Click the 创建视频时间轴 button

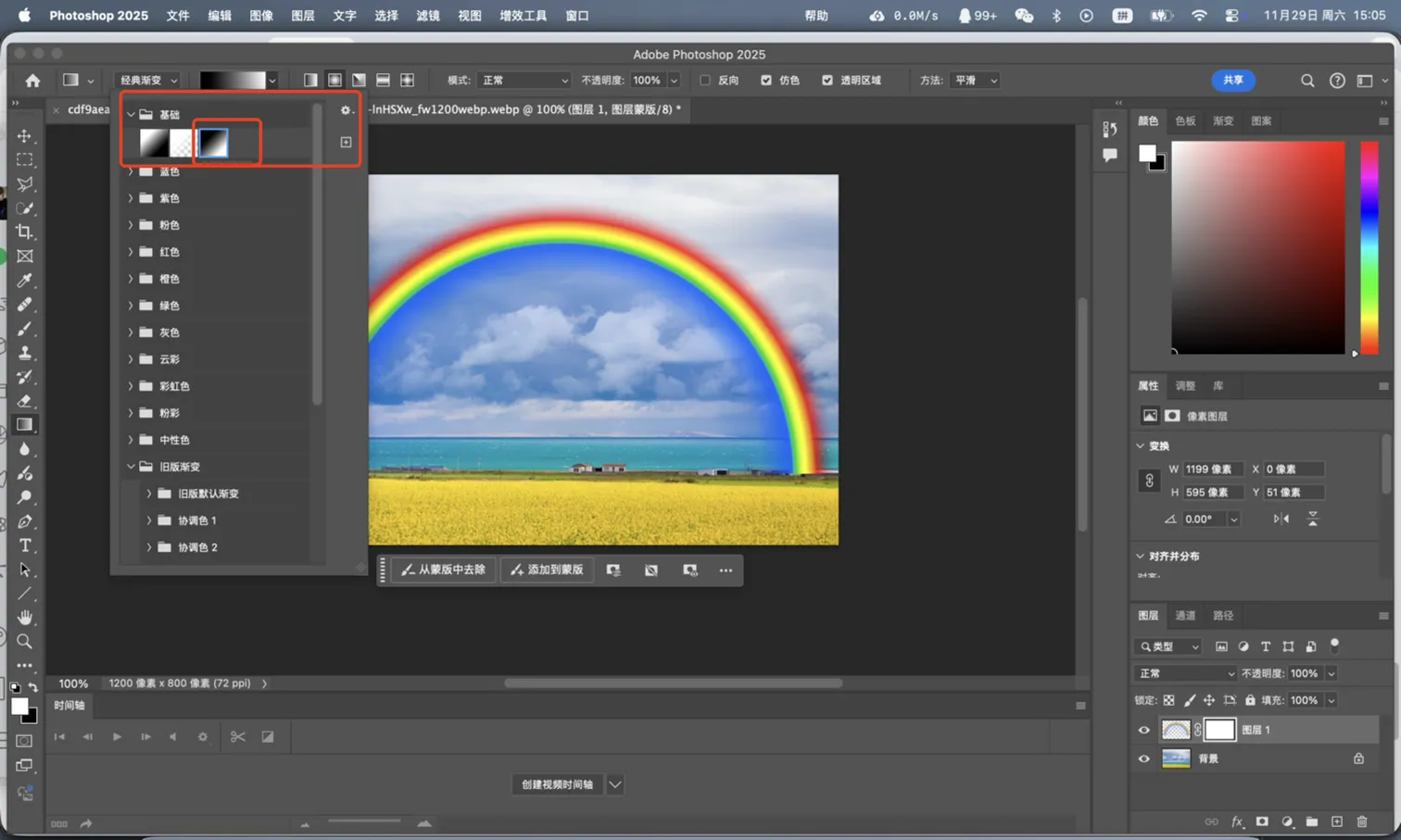coord(557,784)
